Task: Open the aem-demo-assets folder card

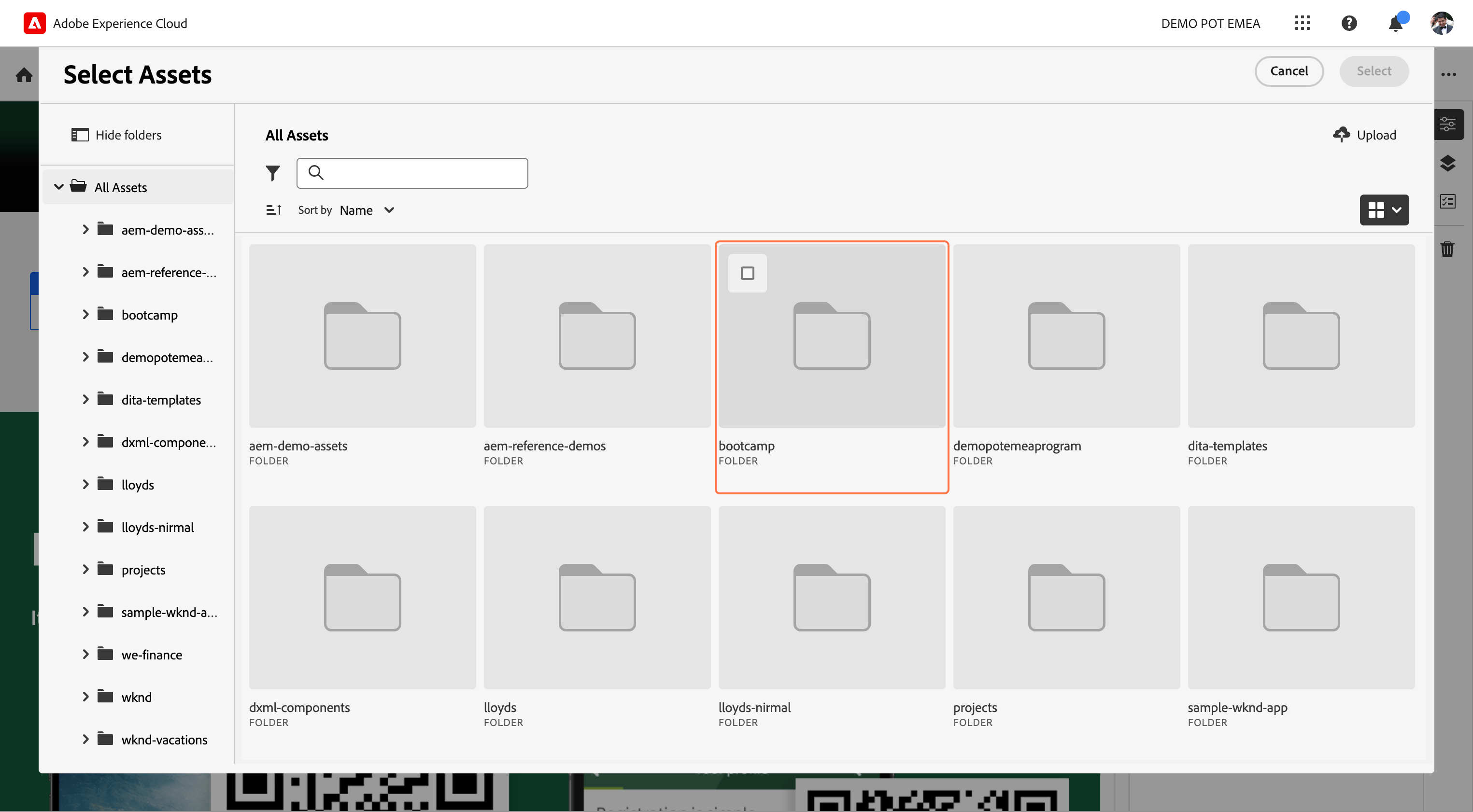Action: (363, 336)
